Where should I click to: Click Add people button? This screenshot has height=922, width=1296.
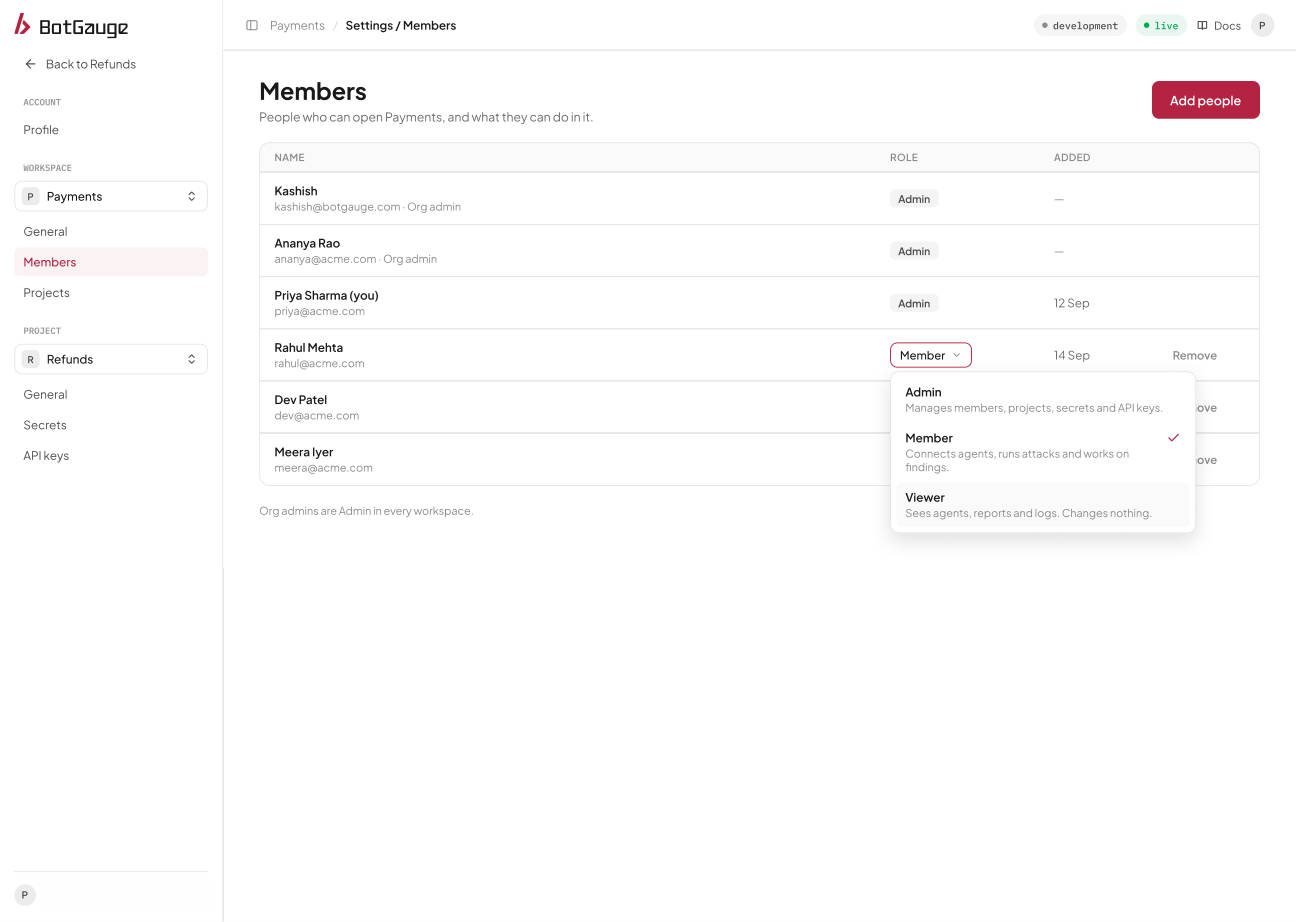click(1205, 100)
